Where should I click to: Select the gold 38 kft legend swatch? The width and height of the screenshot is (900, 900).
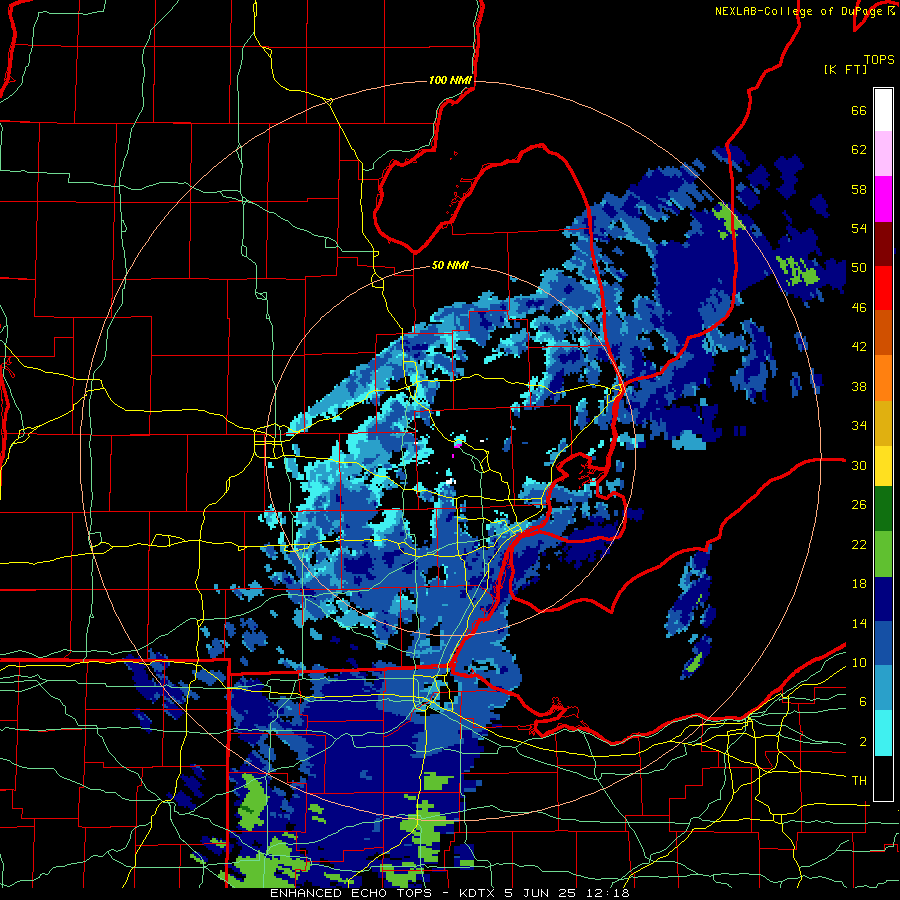tap(883, 423)
